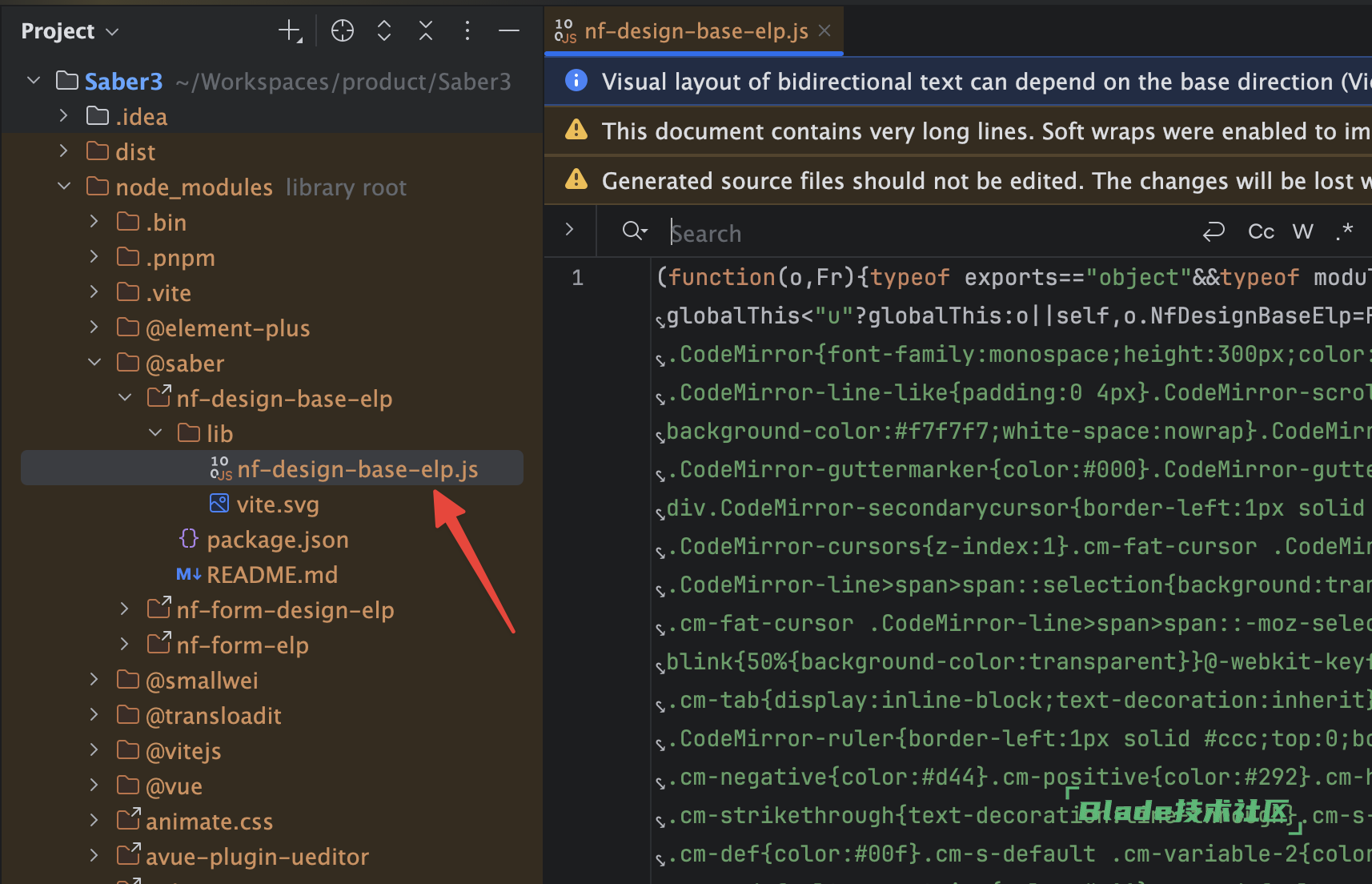Expand all tree nodes icon
This screenshot has width=1372, height=884.
point(384,31)
